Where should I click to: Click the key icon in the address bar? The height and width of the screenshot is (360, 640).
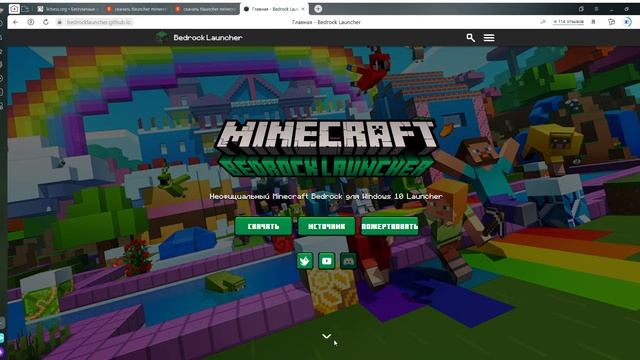click(x=543, y=22)
